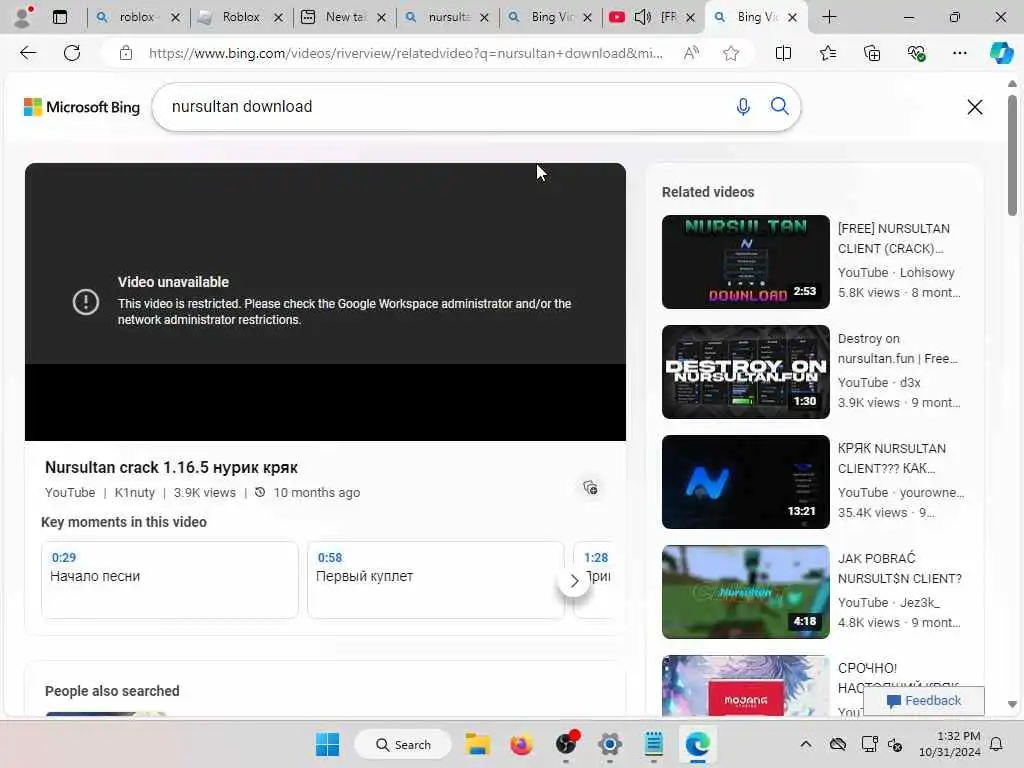Click the K1nuty channel name
This screenshot has width=1024, height=768.
[135, 492]
